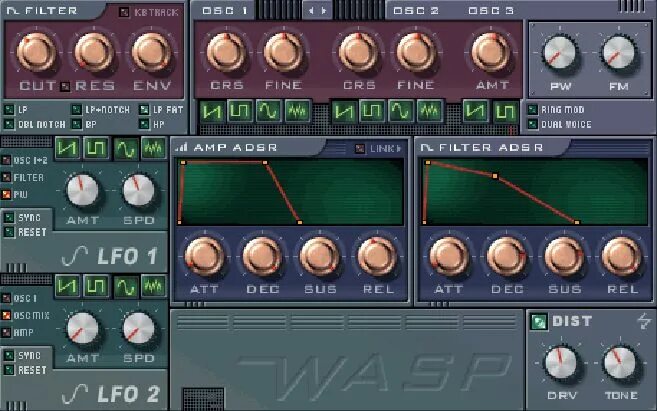This screenshot has width=657, height=411.
Task: Select square waveform for OSC 3
Action: (x=505, y=112)
